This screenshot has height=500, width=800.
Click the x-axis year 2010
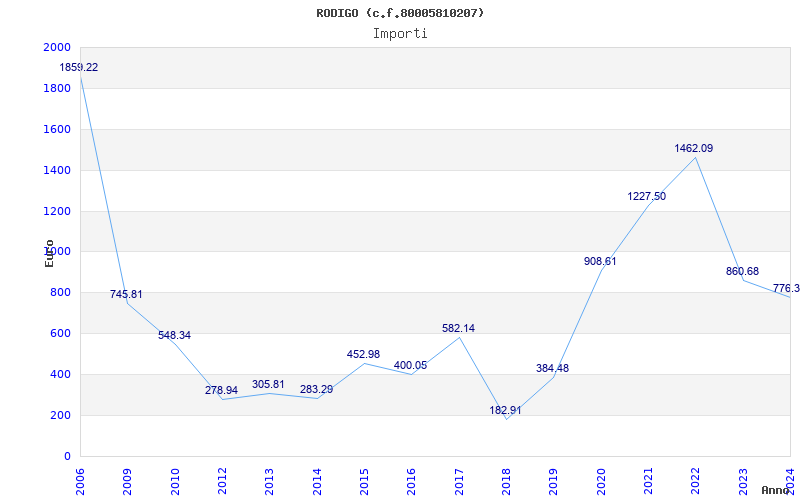point(175,482)
